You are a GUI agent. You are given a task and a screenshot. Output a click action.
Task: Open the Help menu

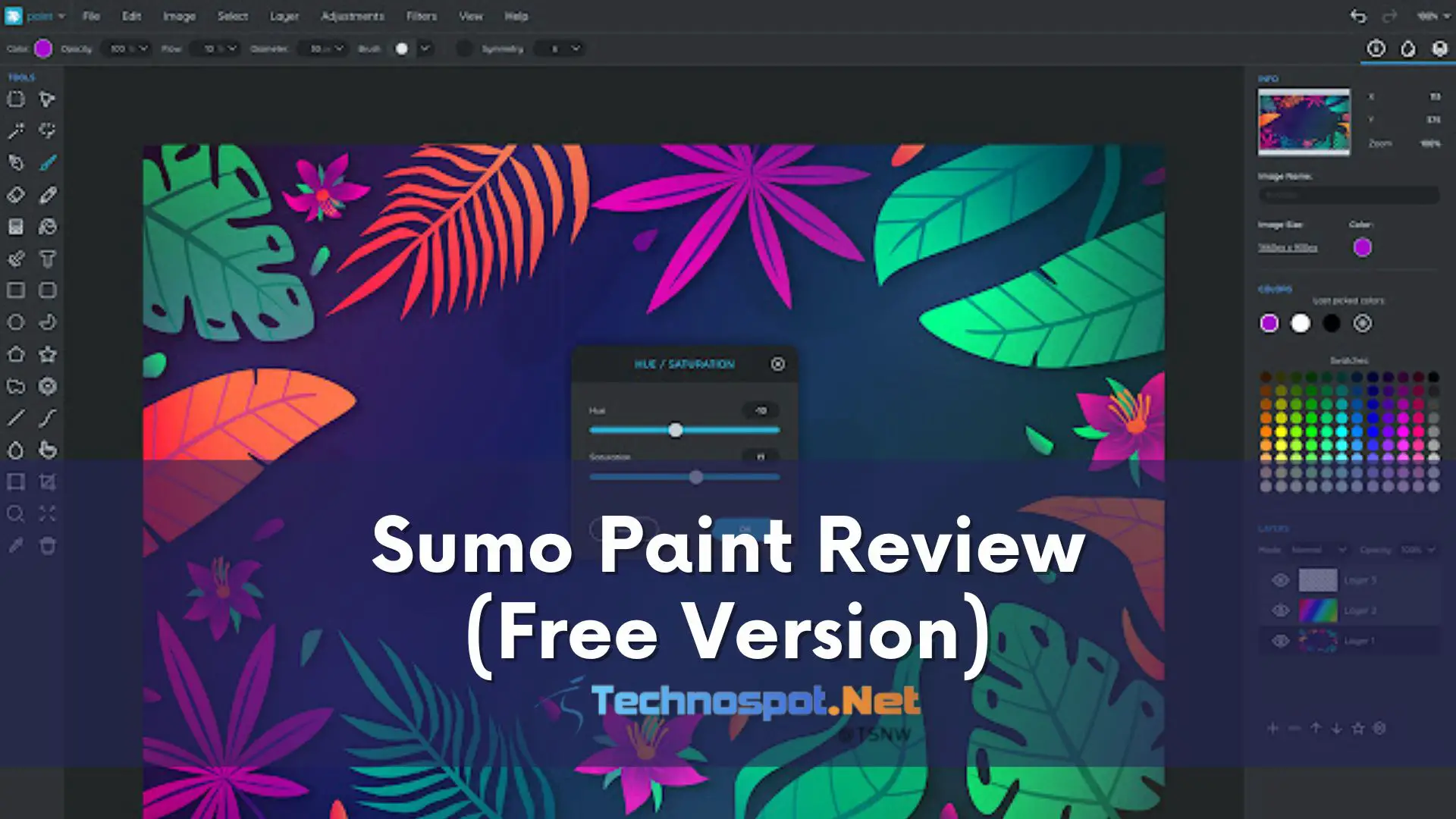tap(516, 16)
